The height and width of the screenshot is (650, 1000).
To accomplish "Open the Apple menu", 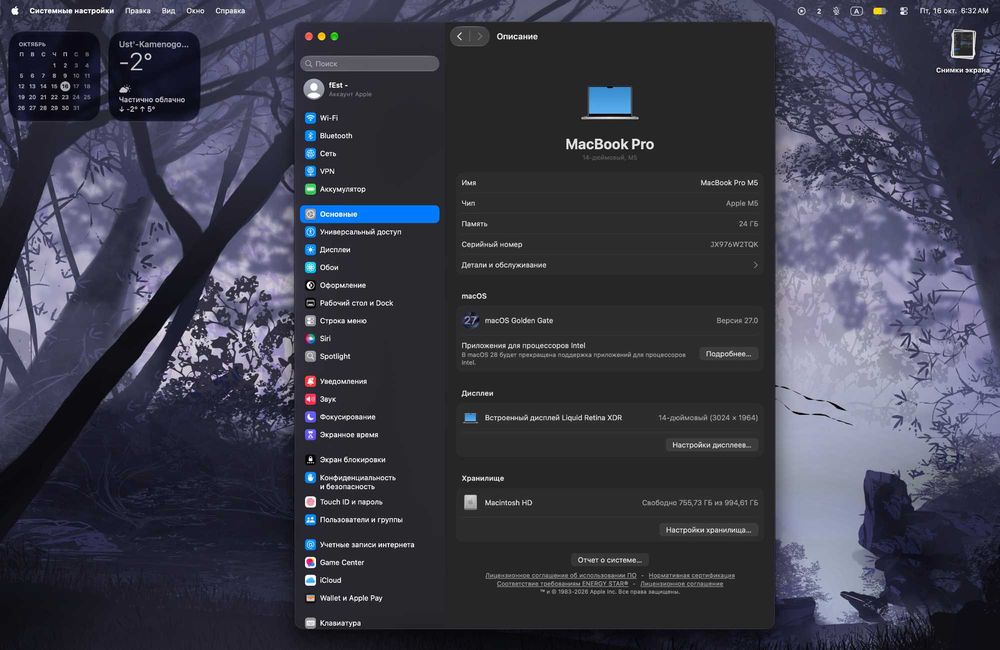I will pos(15,11).
